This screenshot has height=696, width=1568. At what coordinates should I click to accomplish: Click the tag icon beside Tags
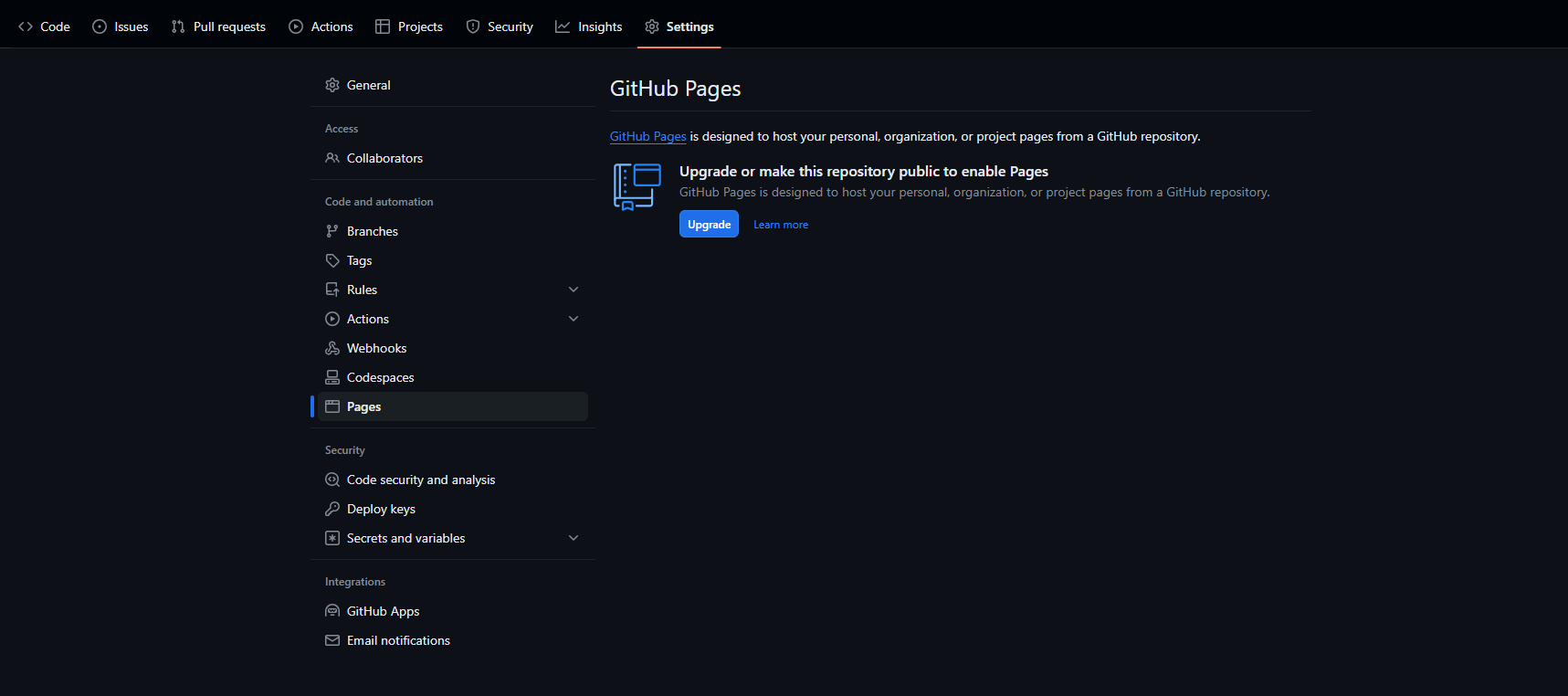coord(332,260)
